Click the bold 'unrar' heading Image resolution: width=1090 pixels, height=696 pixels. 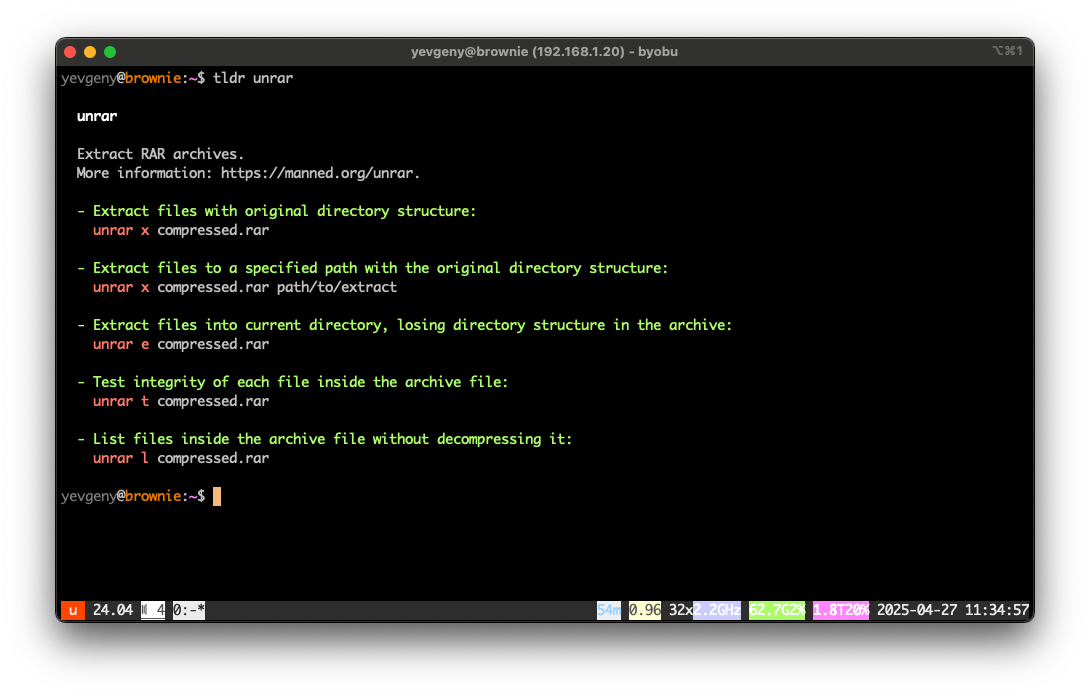(x=97, y=116)
